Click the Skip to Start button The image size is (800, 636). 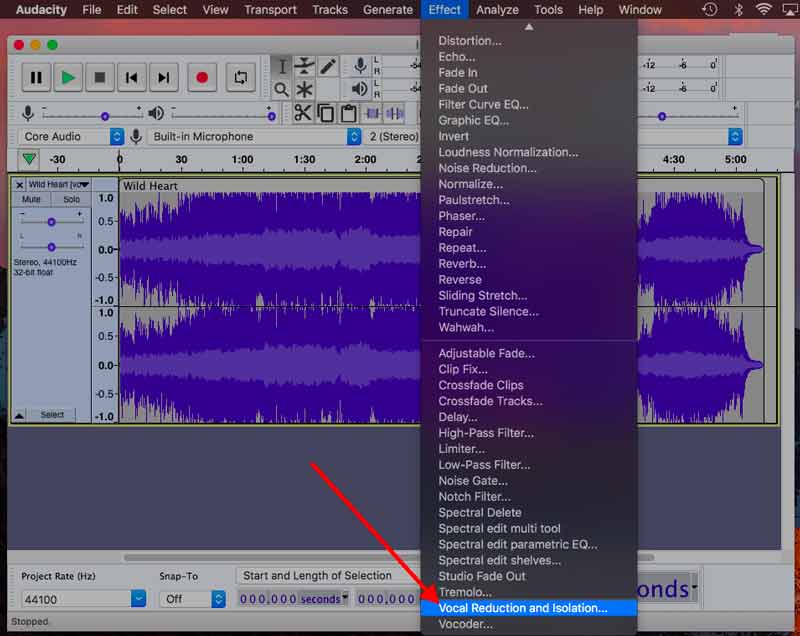131,77
